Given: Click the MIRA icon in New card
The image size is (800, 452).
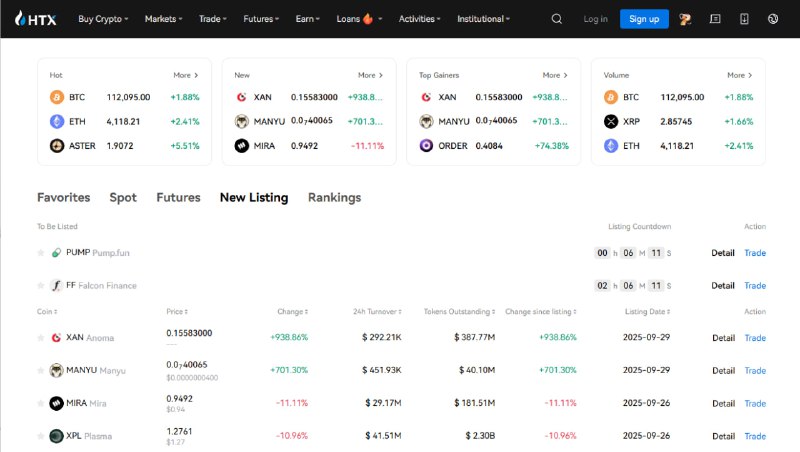Looking at the screenshot, I should click(241, 146).
